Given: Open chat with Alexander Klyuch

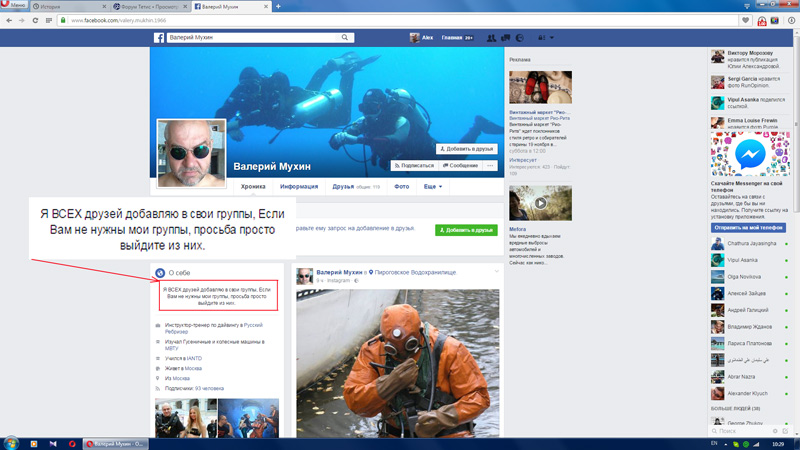Looking at the screenshot, I should point(750,394).
